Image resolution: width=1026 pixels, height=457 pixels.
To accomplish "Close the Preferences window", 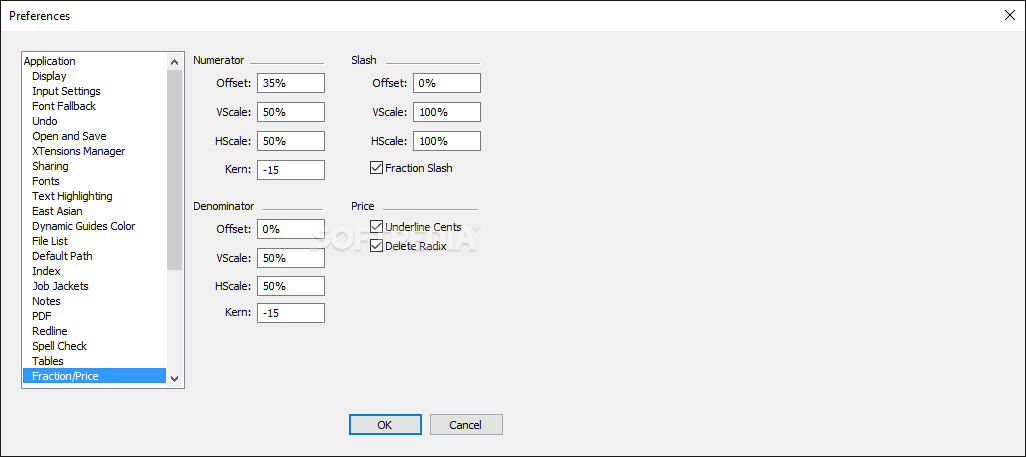I will [1010, 16].
